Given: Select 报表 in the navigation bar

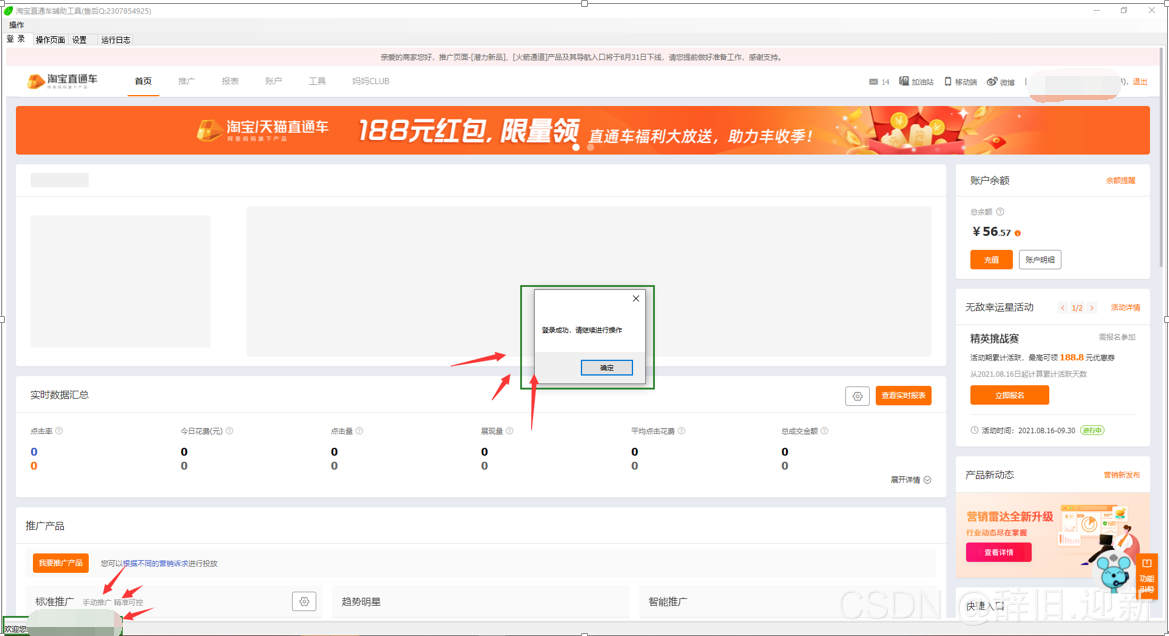Looking at the screenshot, I should 230,81.
